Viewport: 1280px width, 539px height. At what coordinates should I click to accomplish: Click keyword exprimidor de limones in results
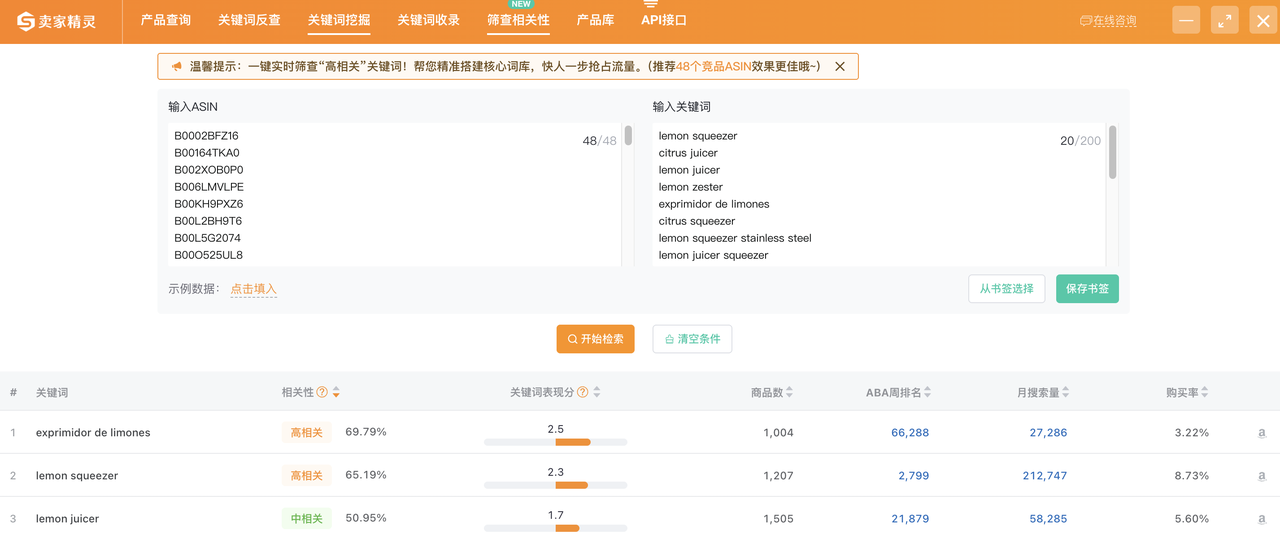pyautogui.click(x=93, y=433)
